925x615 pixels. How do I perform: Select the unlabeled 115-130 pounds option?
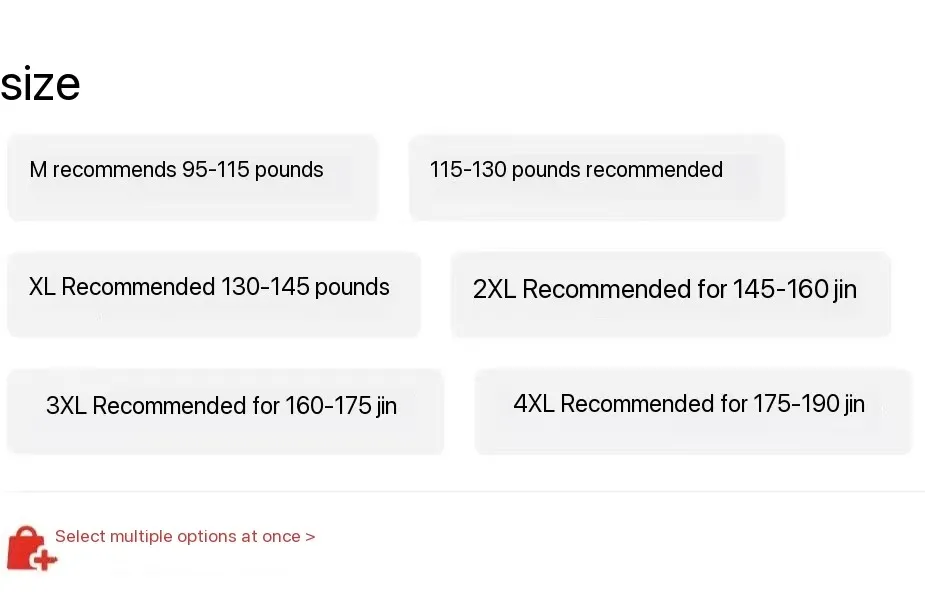point(596,177)
